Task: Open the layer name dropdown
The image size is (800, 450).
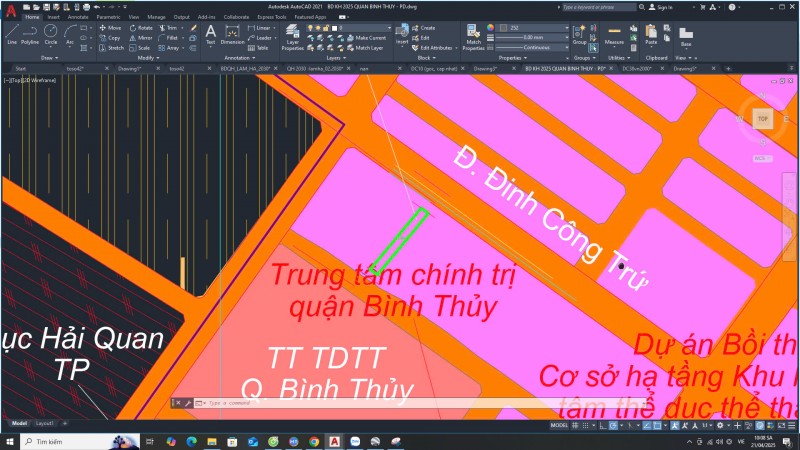Action: 389,28
